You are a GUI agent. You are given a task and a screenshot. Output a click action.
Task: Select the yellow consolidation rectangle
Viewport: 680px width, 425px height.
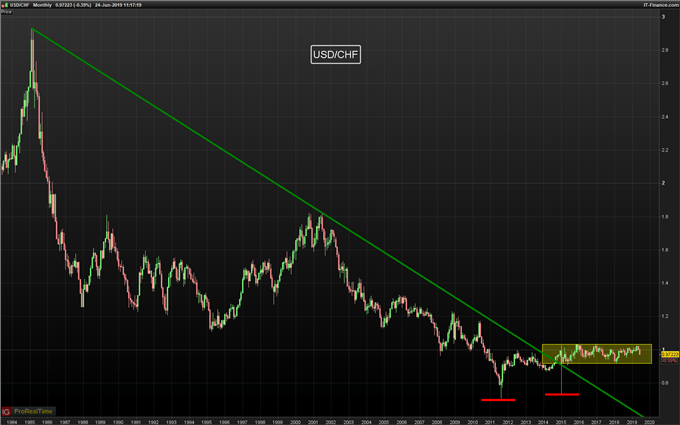[597, 354]
